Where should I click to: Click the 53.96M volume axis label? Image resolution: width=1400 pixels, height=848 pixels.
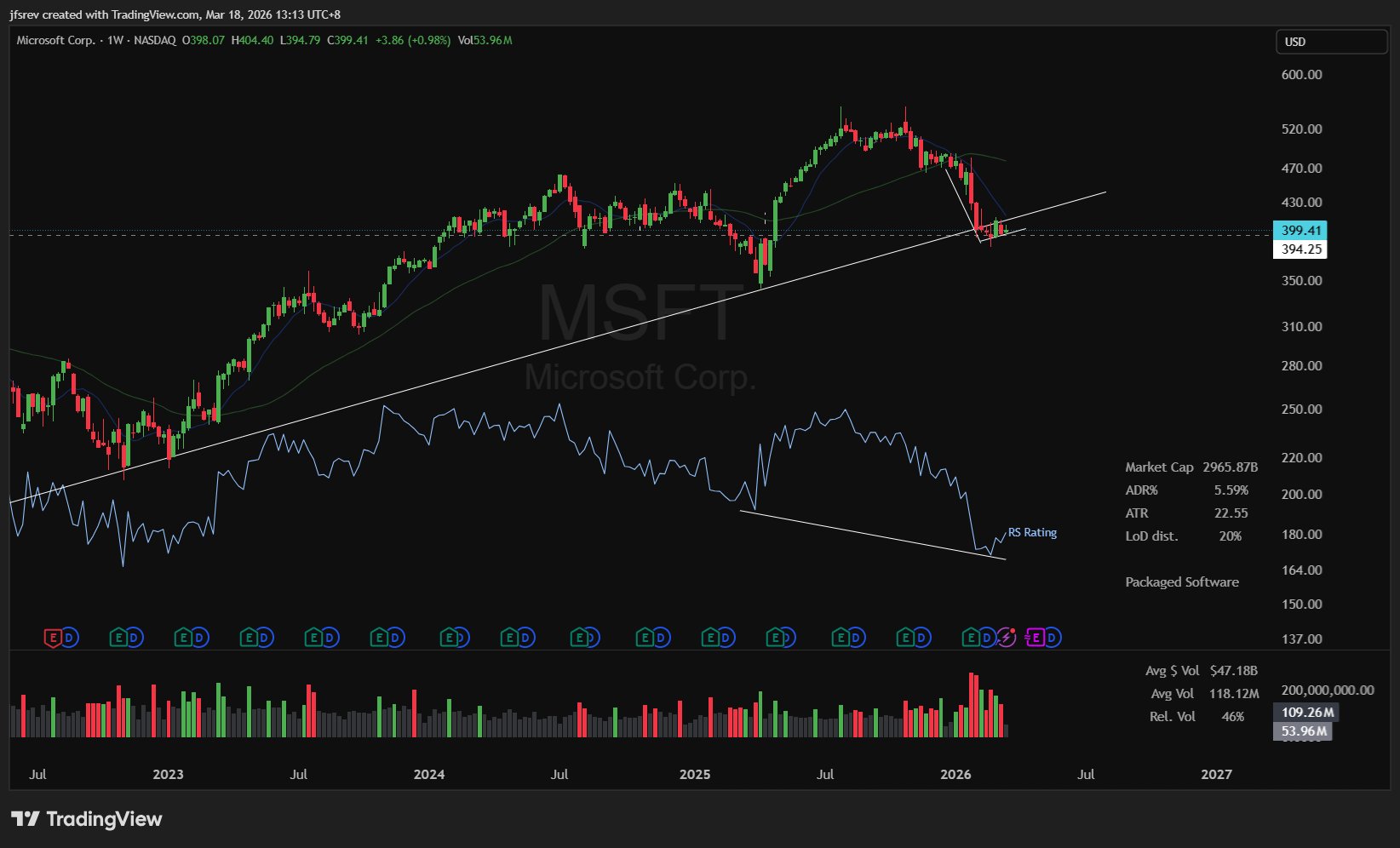click(x=1304, y=731)
